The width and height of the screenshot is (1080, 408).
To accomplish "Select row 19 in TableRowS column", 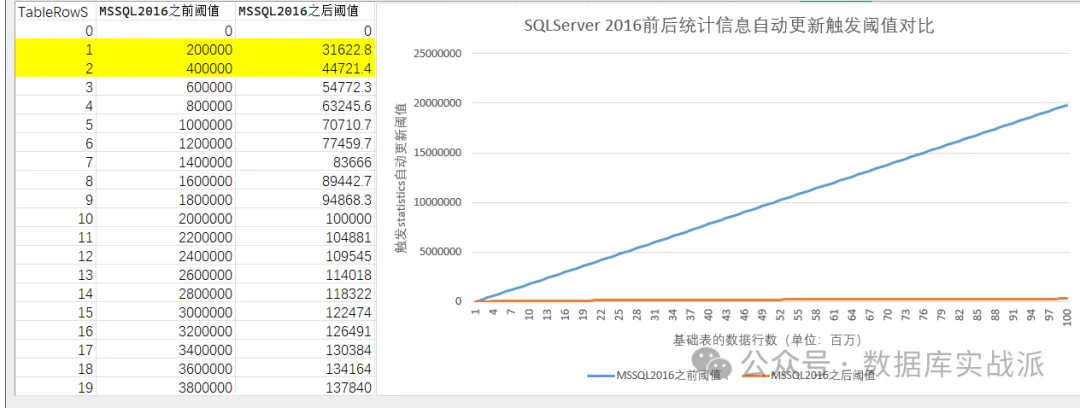I will [x=54, y=387].
